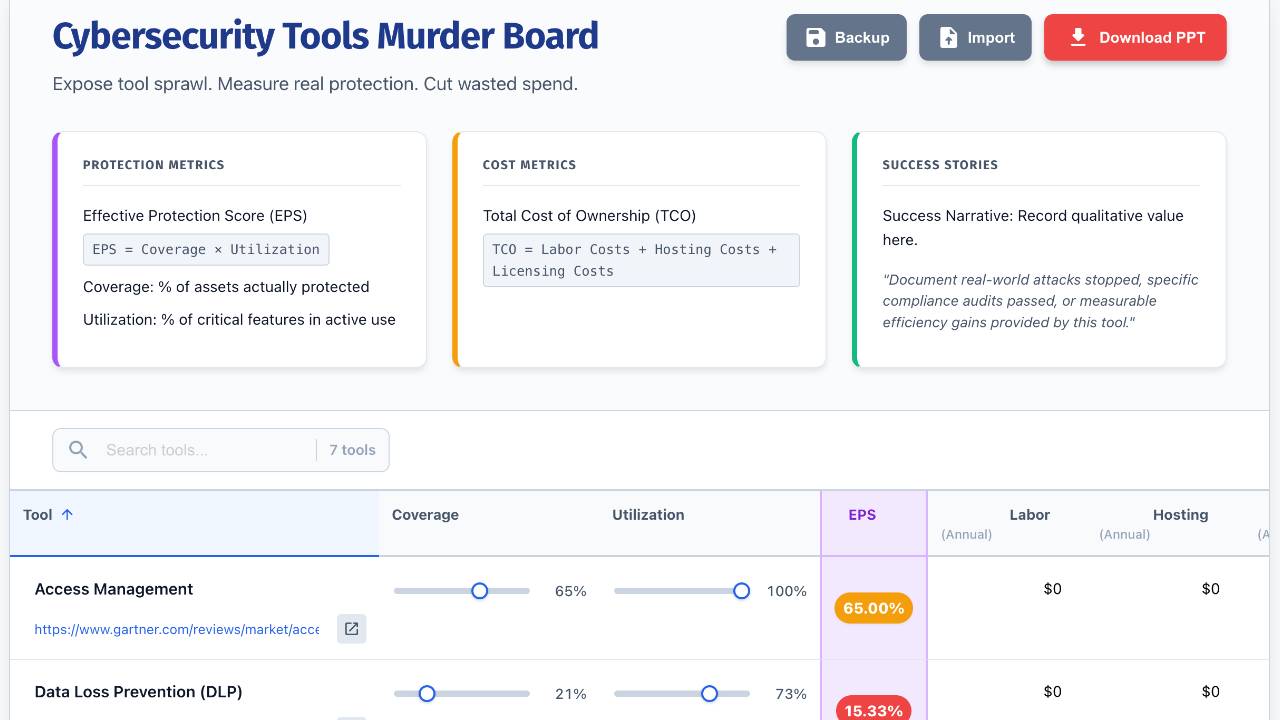Adjust the DLP utilization slider

[x=682, y=694]
